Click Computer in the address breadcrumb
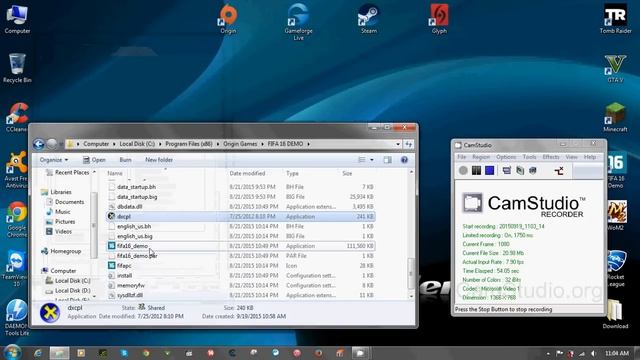640x360 pixels. point(96,144)
